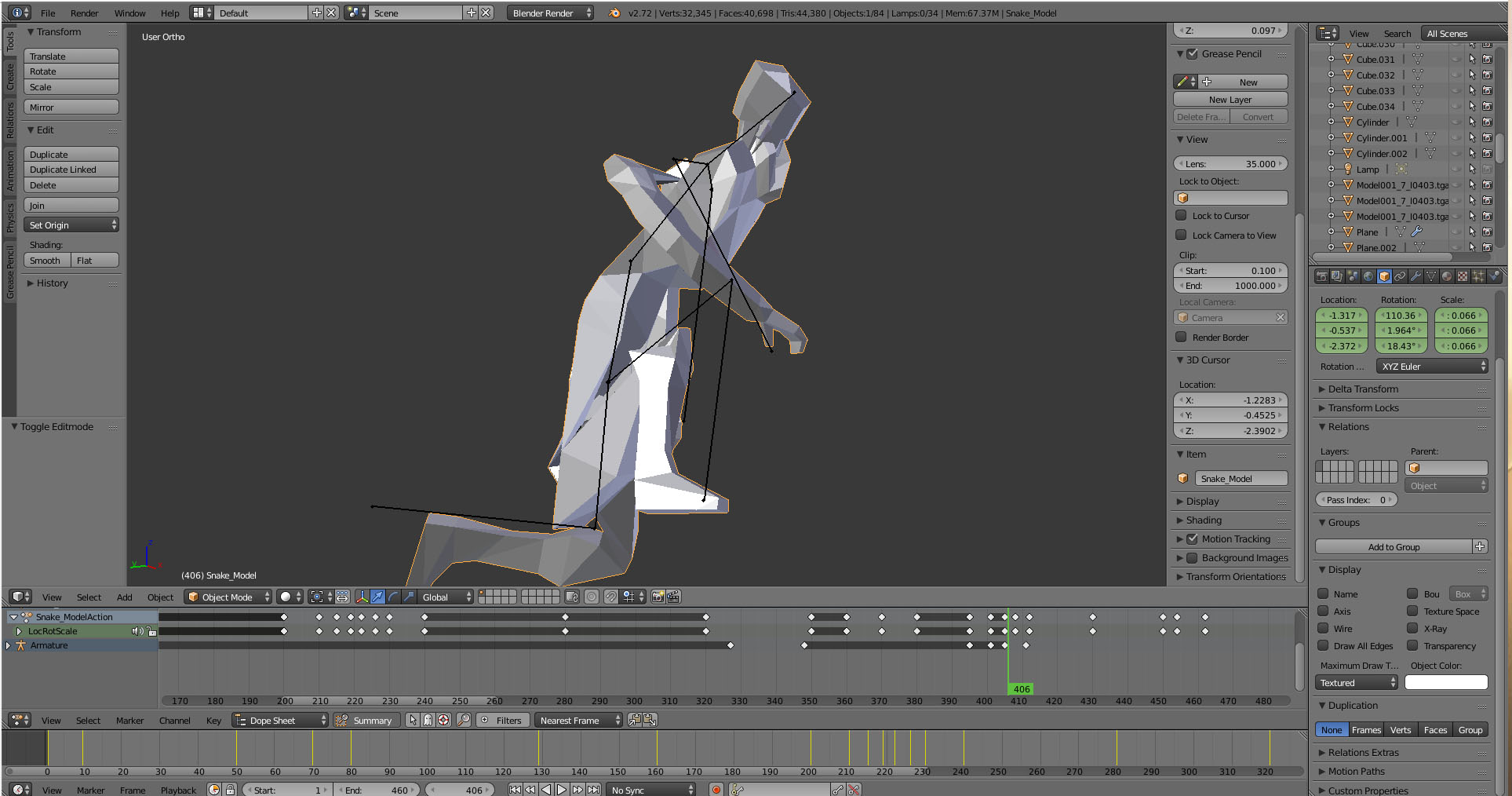This screenshot has width=1512, height=796.
Task: Click the Smooth shading button
Action: pyautogui.click(x=46, y=260)
